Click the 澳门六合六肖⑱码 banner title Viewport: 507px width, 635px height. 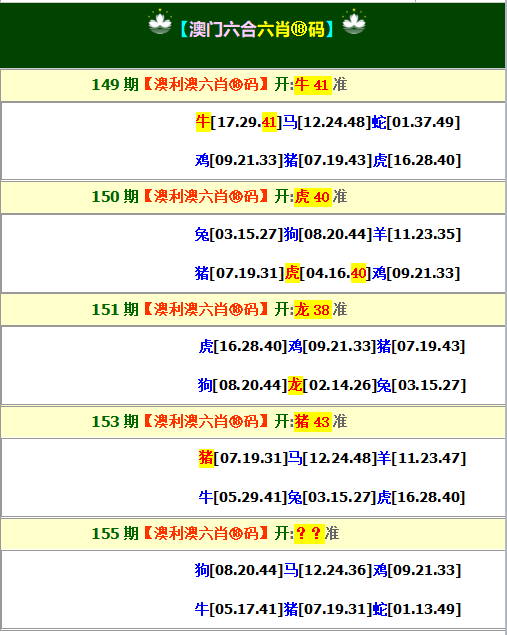click(x=256, y=29)
